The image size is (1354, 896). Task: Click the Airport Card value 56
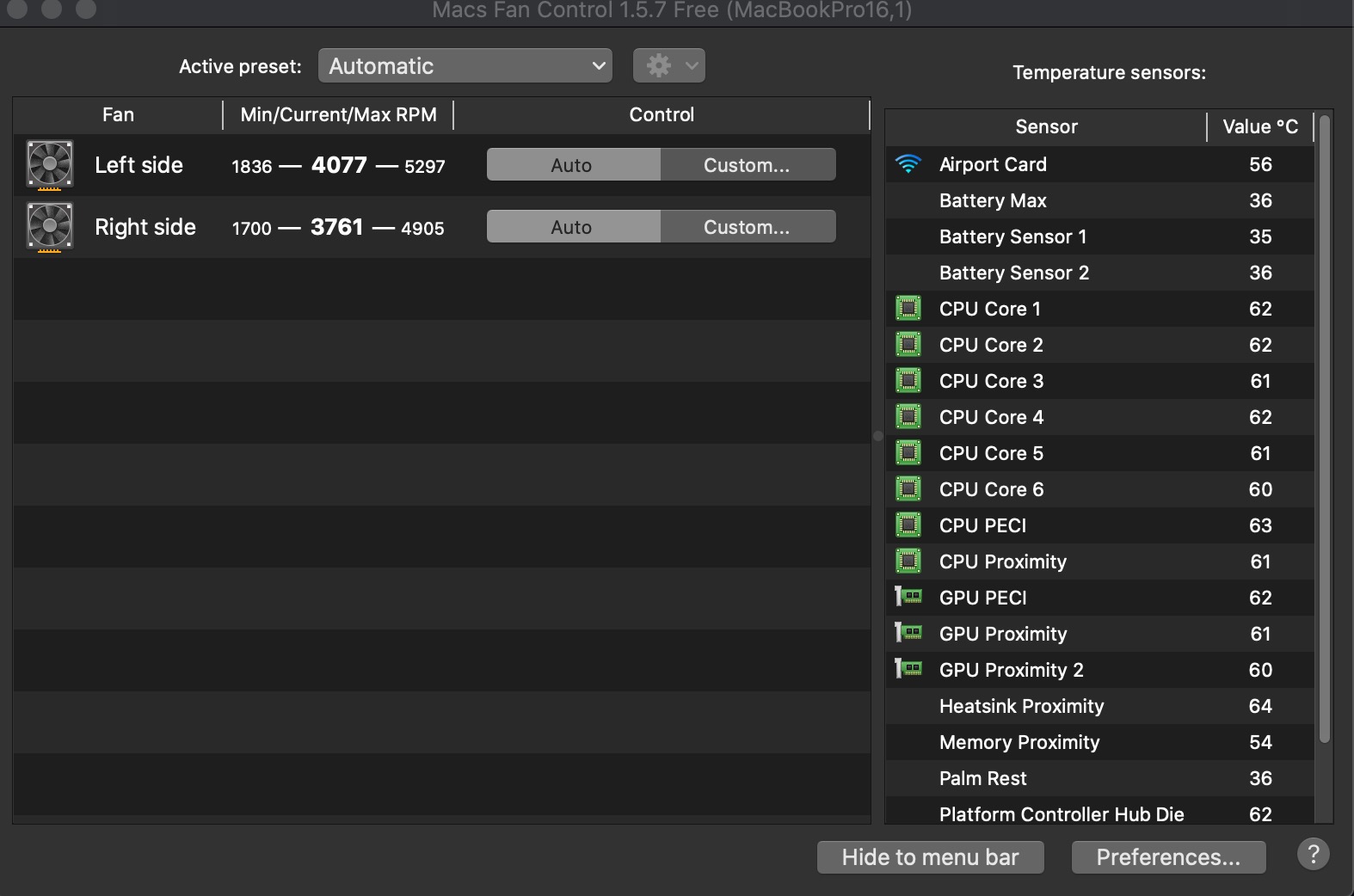tap(1260, 163)
